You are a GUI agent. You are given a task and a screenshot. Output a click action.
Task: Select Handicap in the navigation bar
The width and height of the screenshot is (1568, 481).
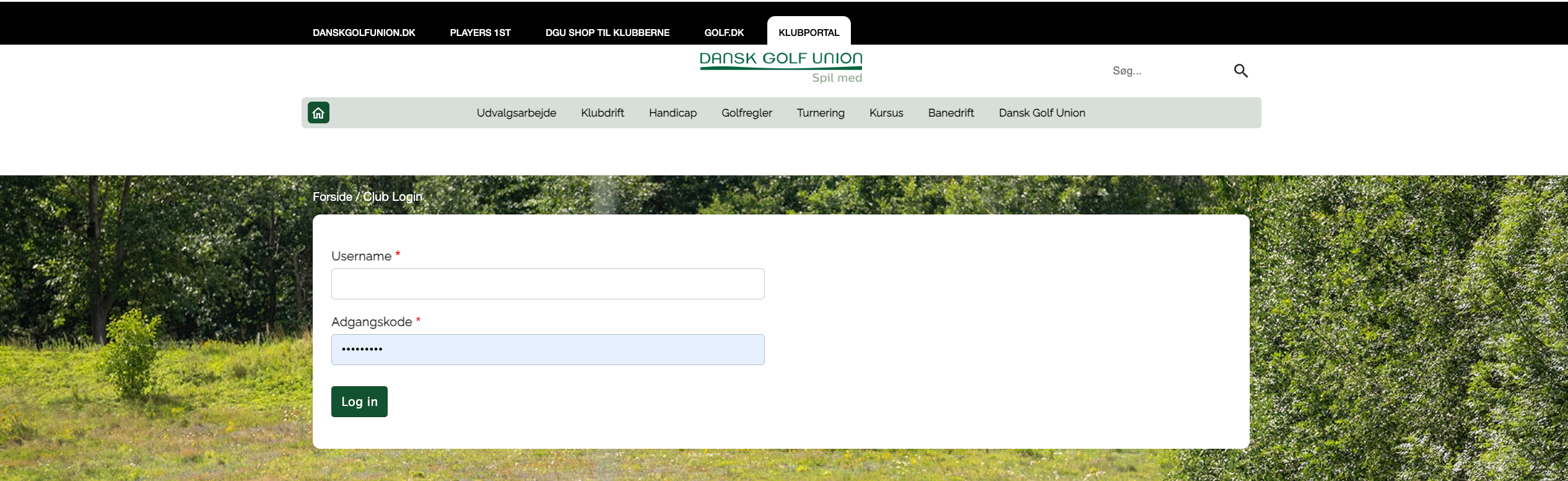pyautogui.click(x=673, y=113)
